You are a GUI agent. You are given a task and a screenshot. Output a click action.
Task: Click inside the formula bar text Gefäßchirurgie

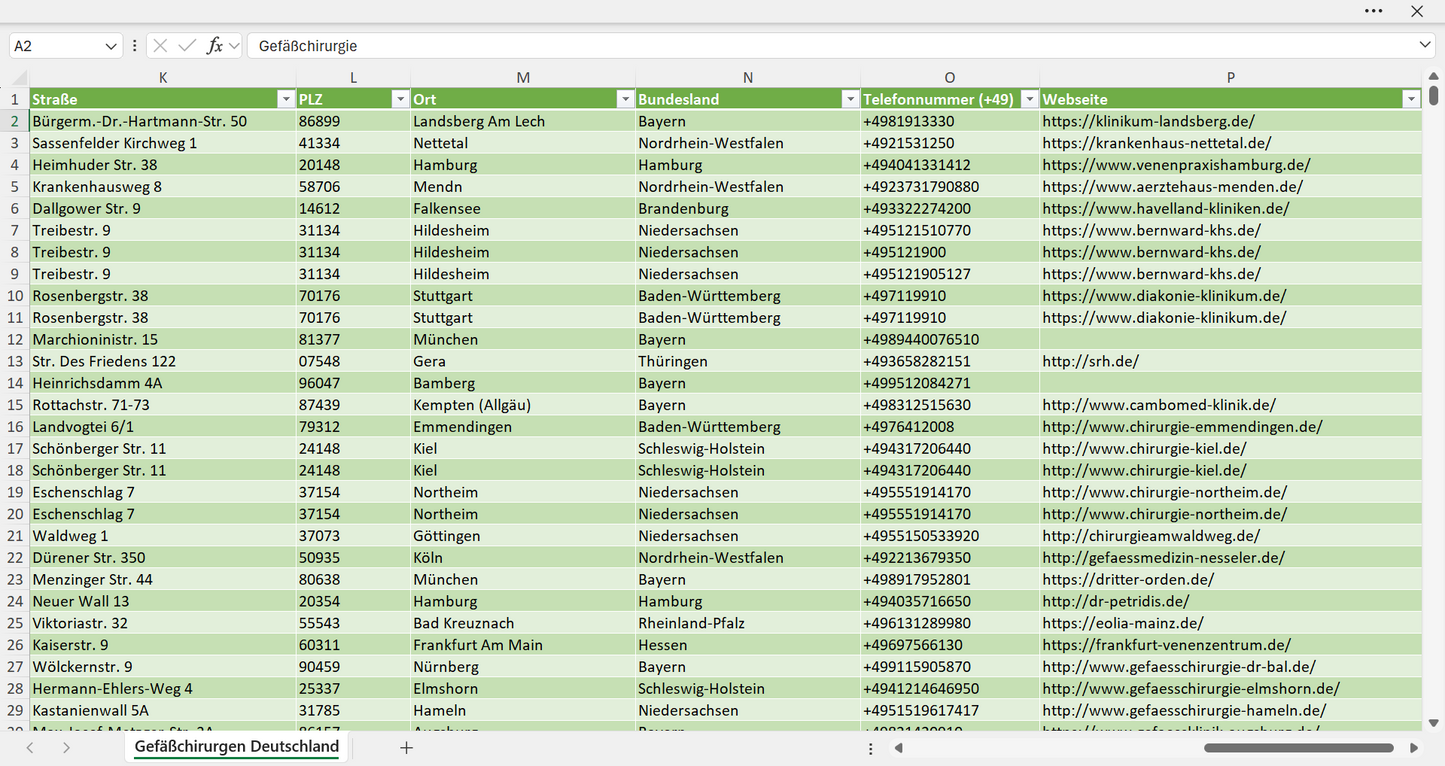pos(308,46)
